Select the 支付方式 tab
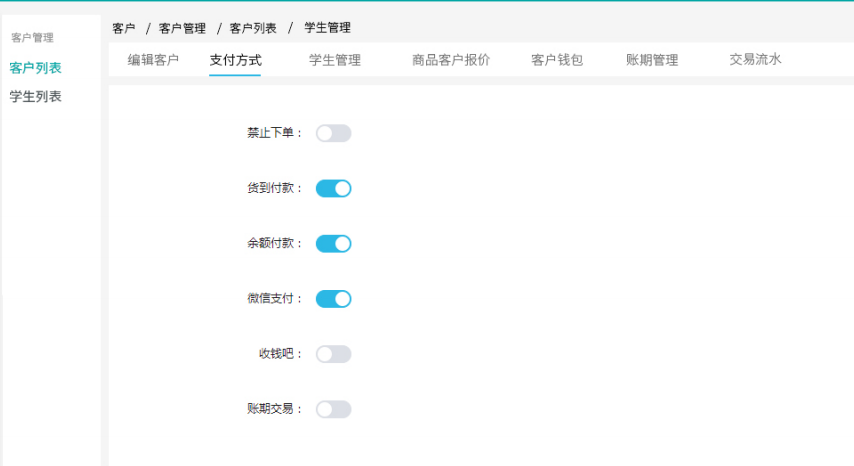Screen dimensions: 854x466 235,60
